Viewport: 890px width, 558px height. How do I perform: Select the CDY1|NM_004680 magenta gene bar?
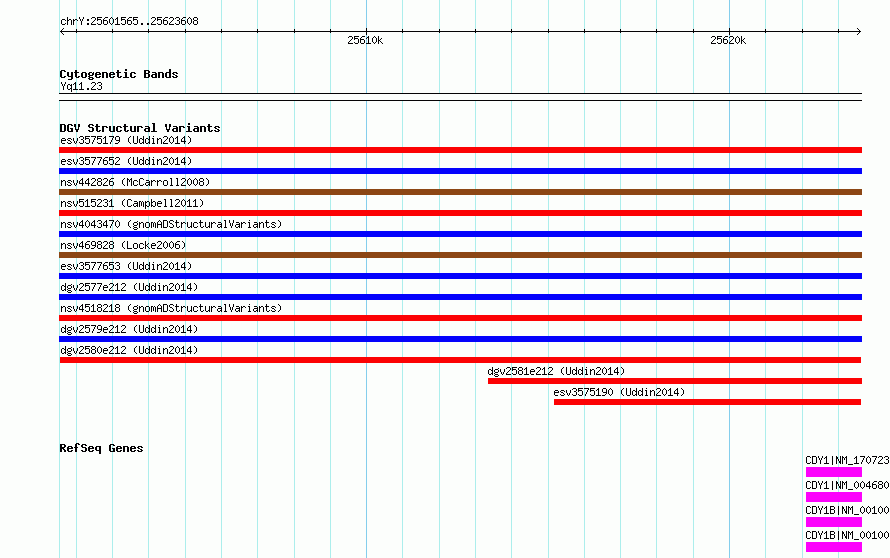coord(834,497)
